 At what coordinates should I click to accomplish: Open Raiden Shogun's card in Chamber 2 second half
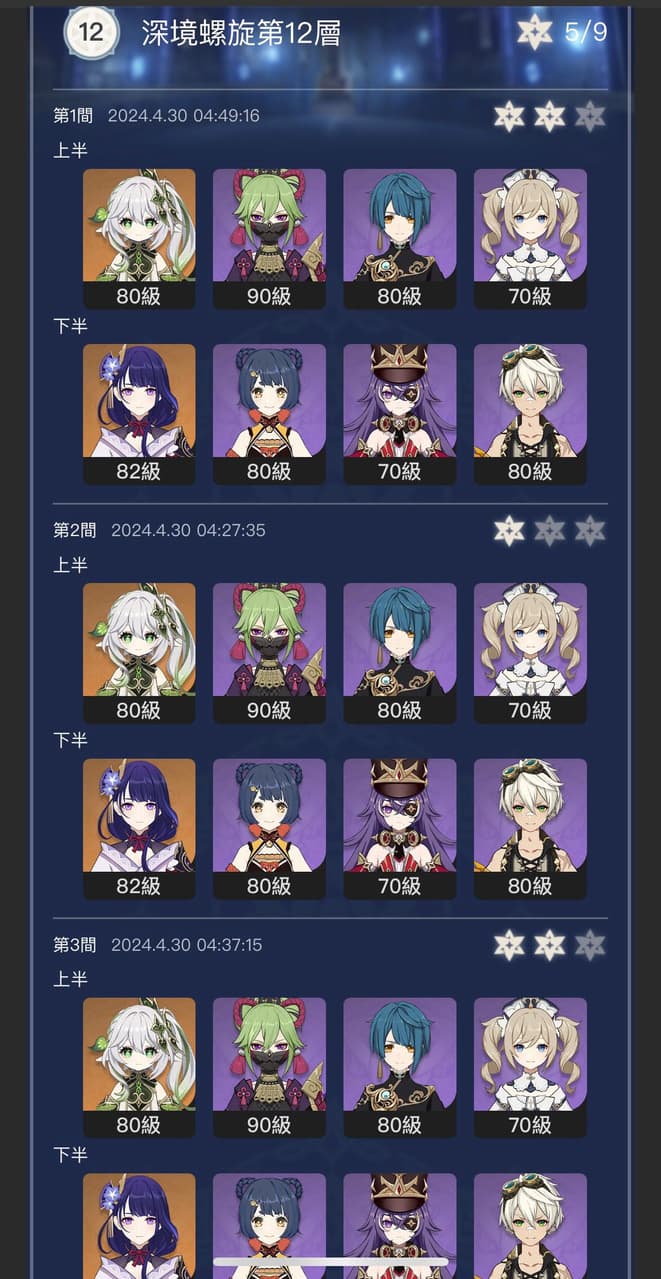pos(139,829)
